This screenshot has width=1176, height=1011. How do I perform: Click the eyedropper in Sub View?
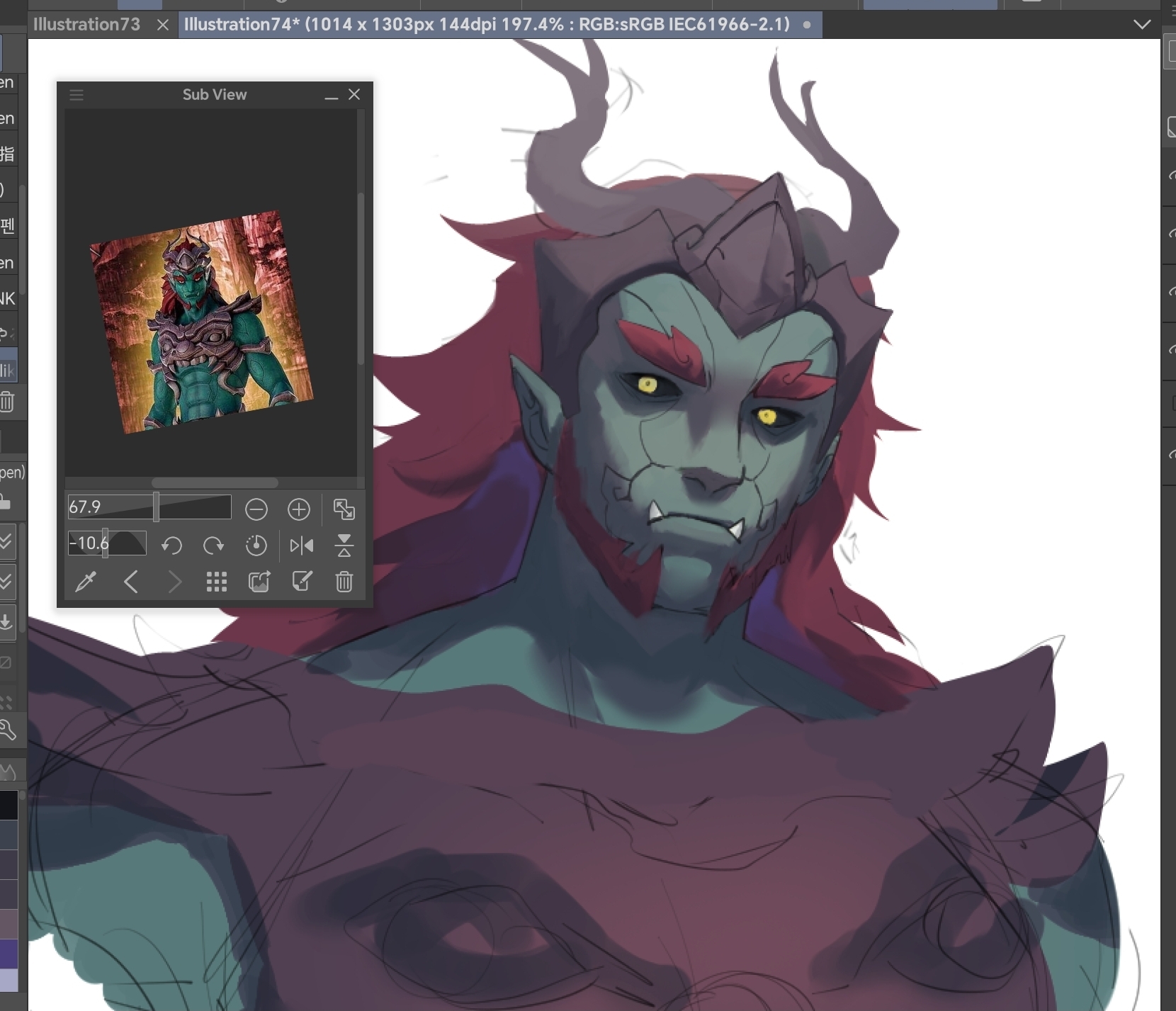click(86, 582)
